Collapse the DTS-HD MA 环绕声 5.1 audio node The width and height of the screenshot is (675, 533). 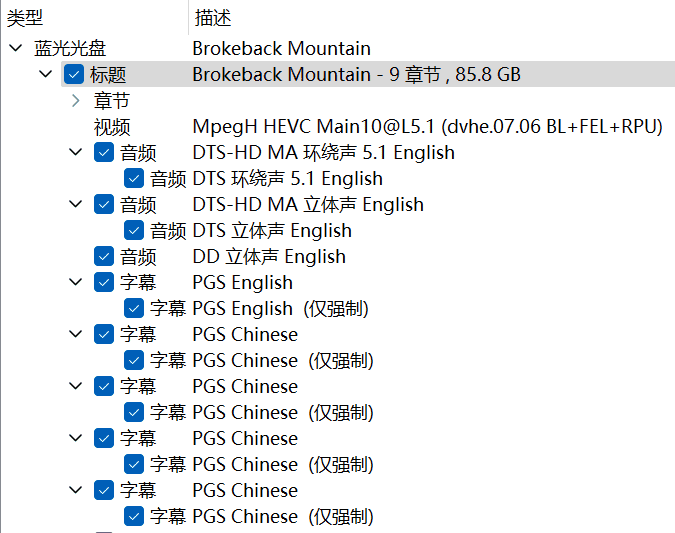pos(76,153)
